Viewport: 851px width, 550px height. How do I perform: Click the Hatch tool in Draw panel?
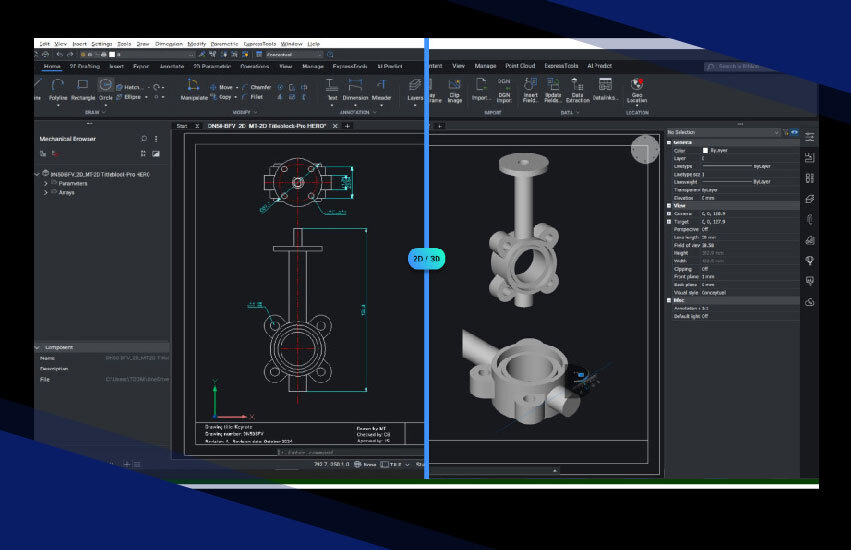click(129, 87)
